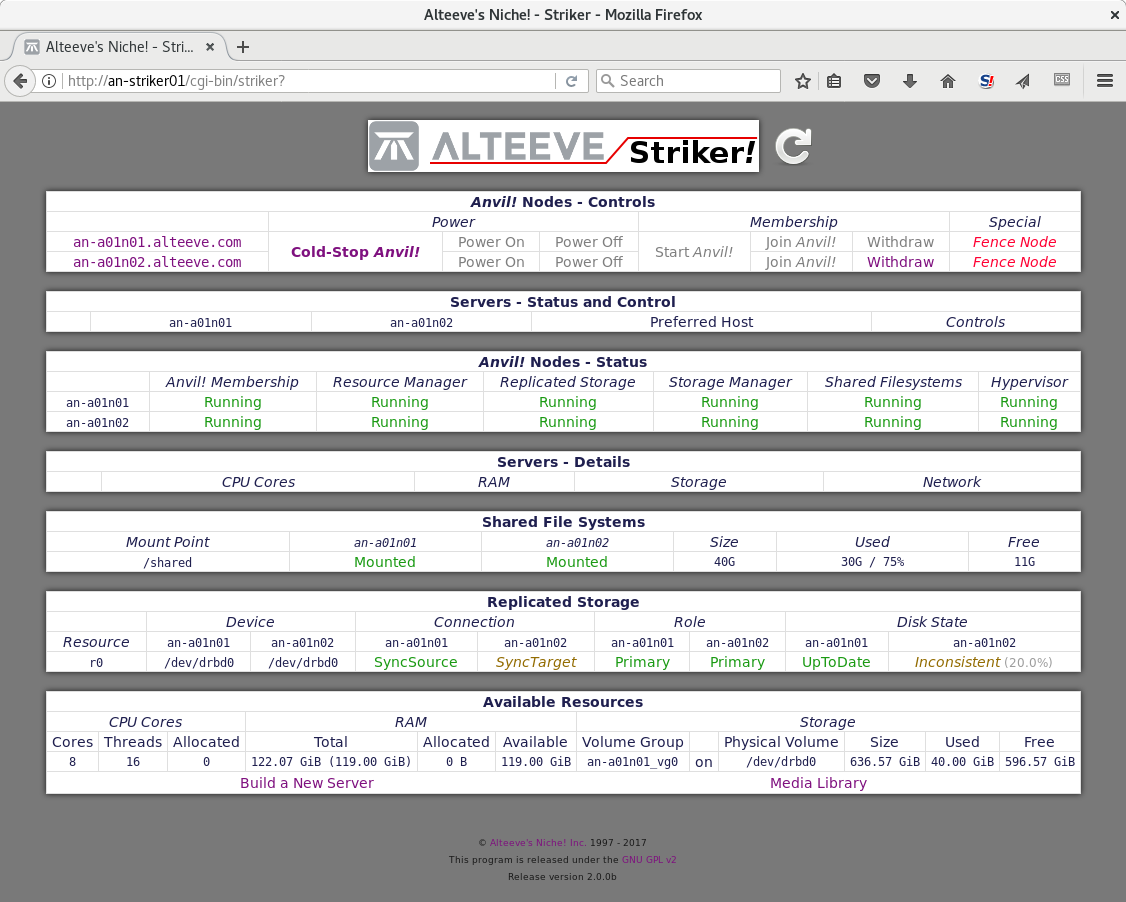Open the Media Library link

tap(818, 783)
